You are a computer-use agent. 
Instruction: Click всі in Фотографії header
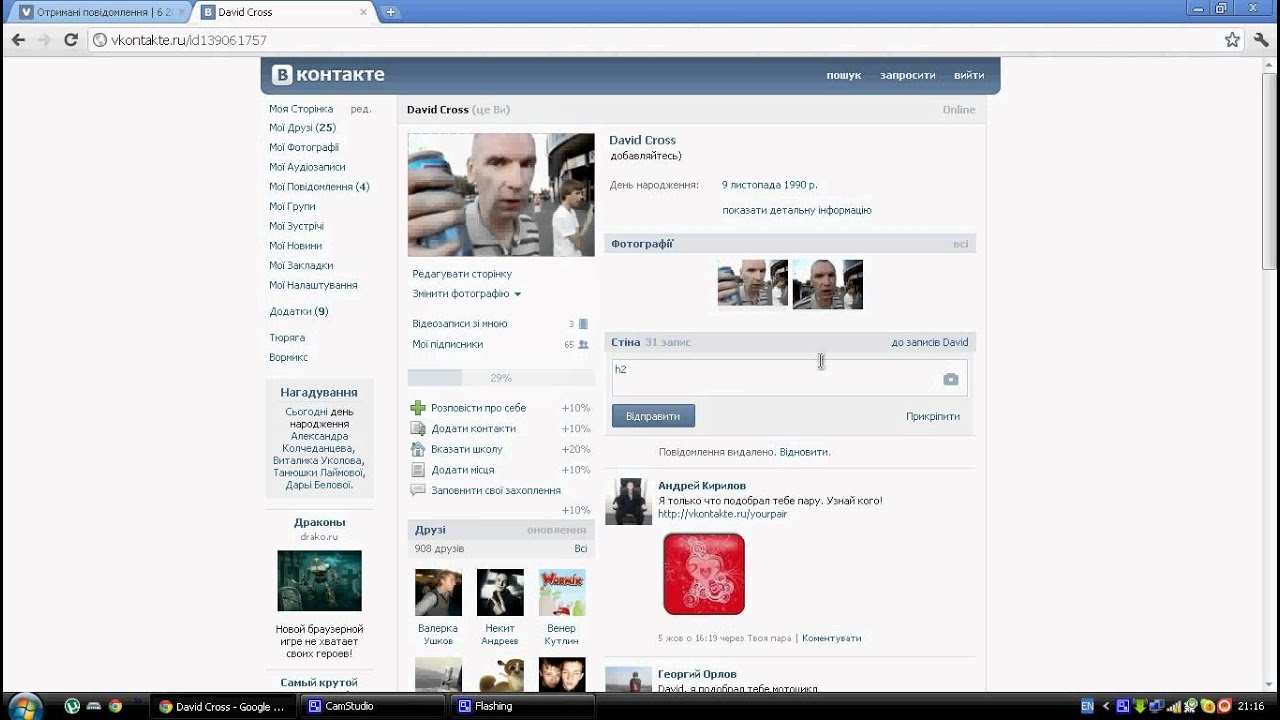click(x=960, y=244)
